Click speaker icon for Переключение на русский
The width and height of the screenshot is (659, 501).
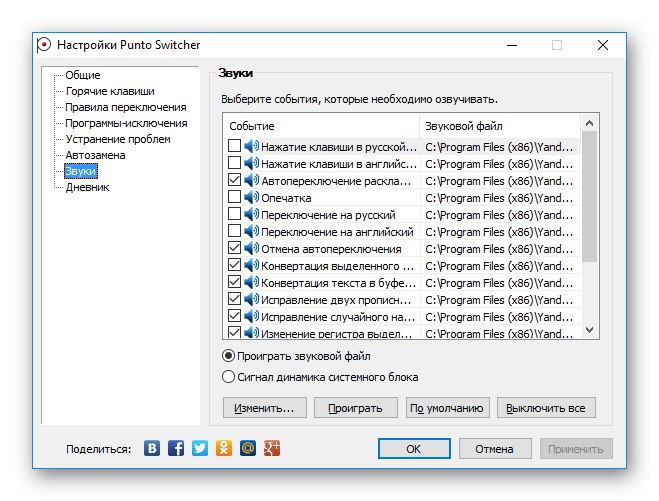(251, 214)
